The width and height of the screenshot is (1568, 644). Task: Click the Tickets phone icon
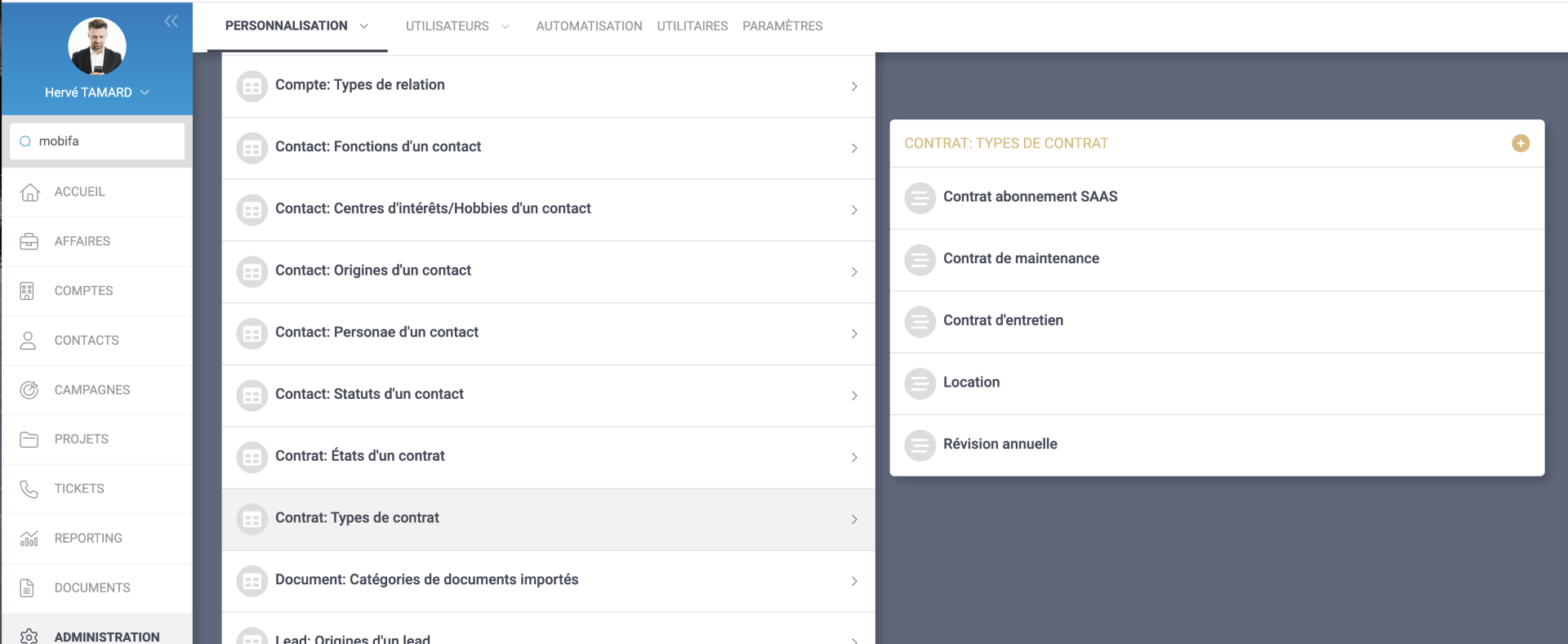[x=29, y=489]
